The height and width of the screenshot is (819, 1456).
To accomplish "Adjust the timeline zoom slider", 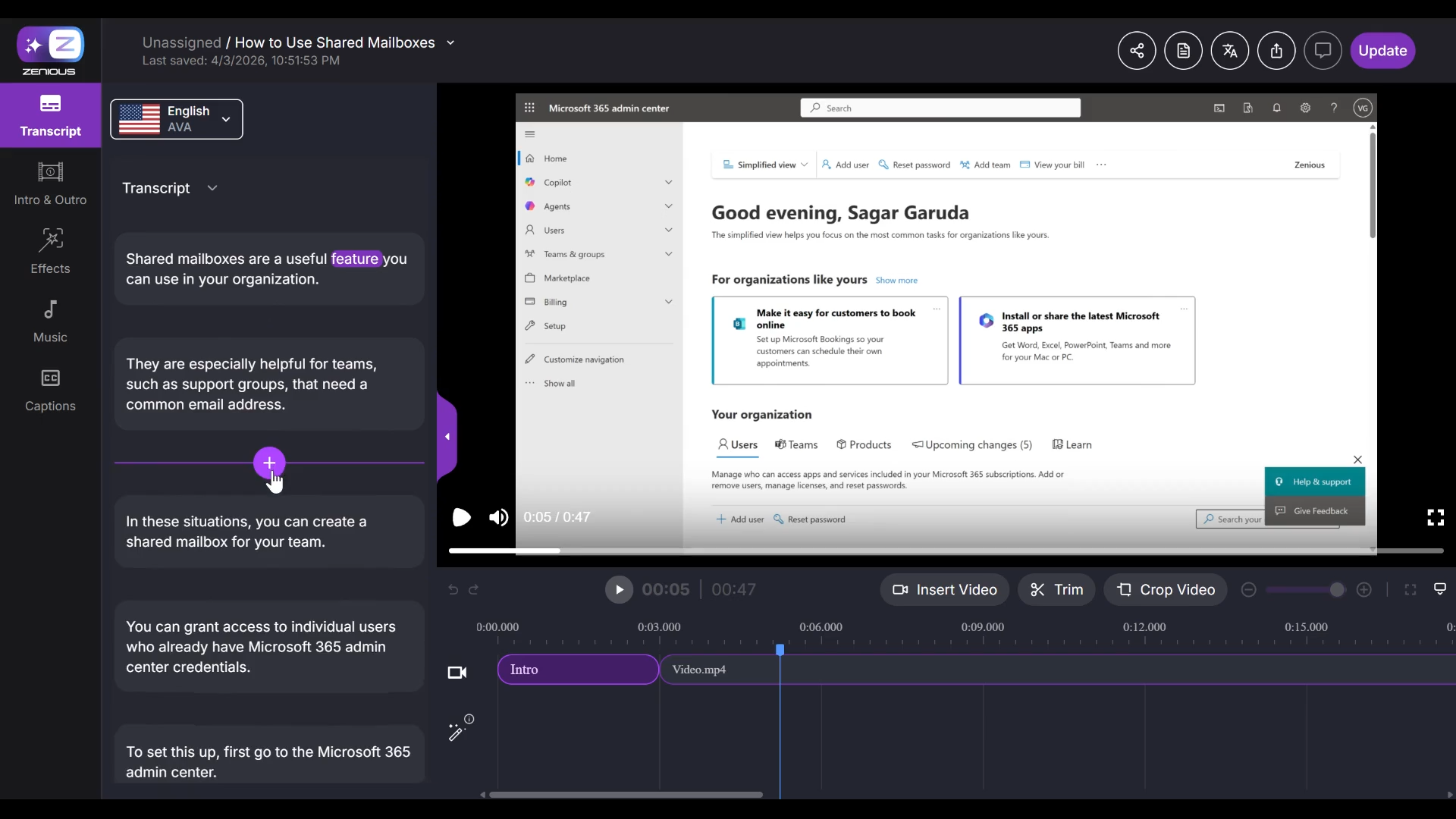I will tap(1336, 590).
